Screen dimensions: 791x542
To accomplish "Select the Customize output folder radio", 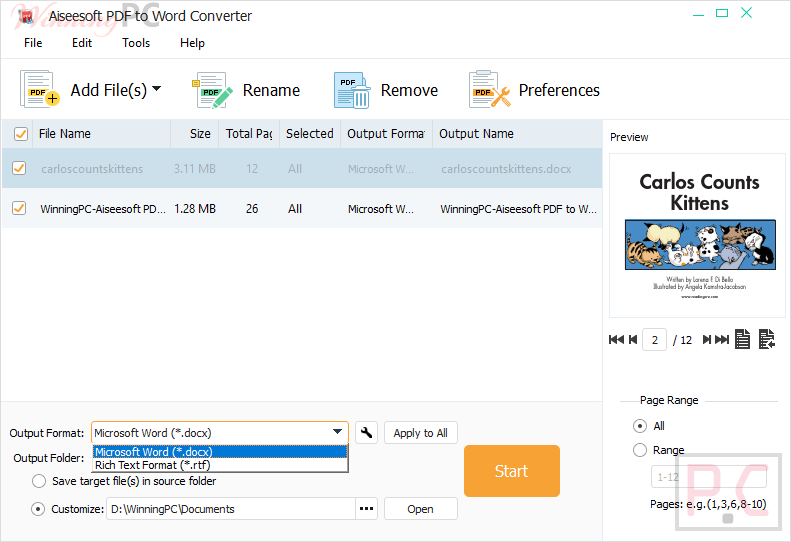I will [x=38, y=509].
